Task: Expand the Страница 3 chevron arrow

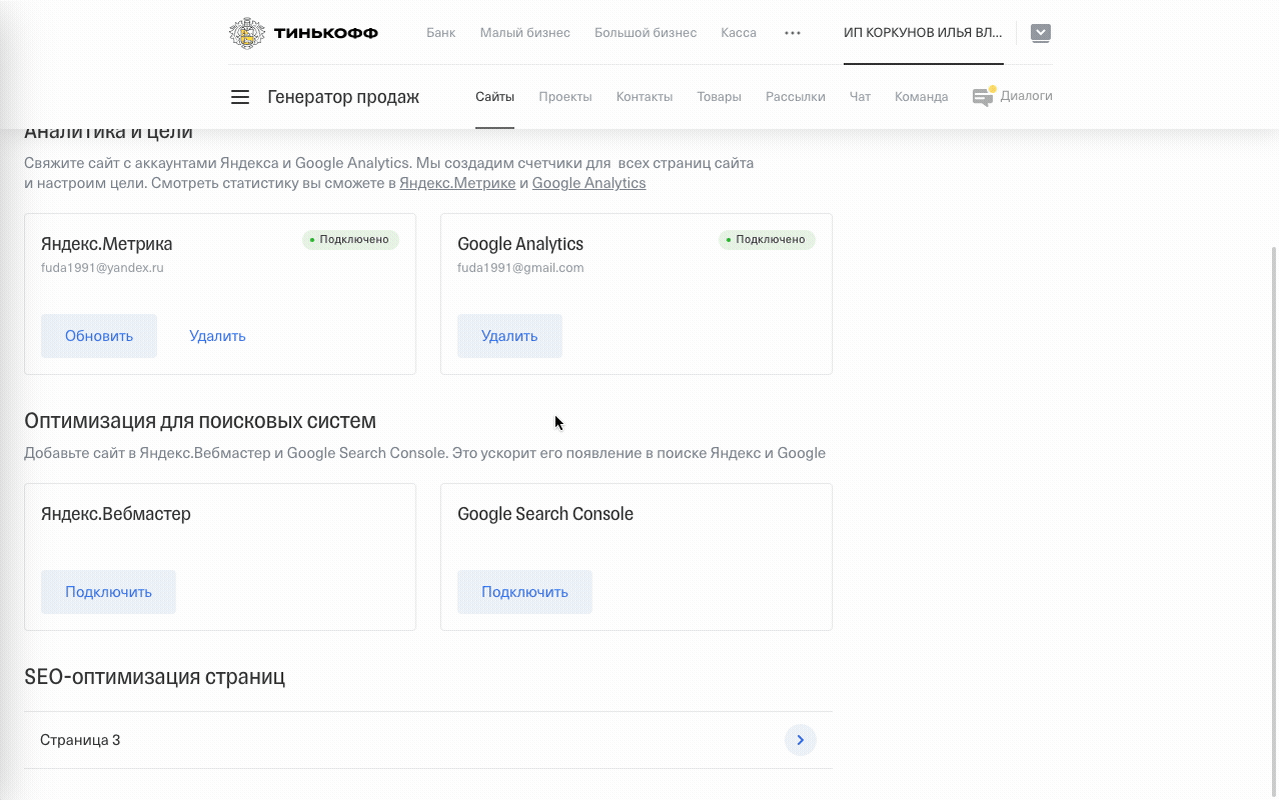Action: pos(800,740)
